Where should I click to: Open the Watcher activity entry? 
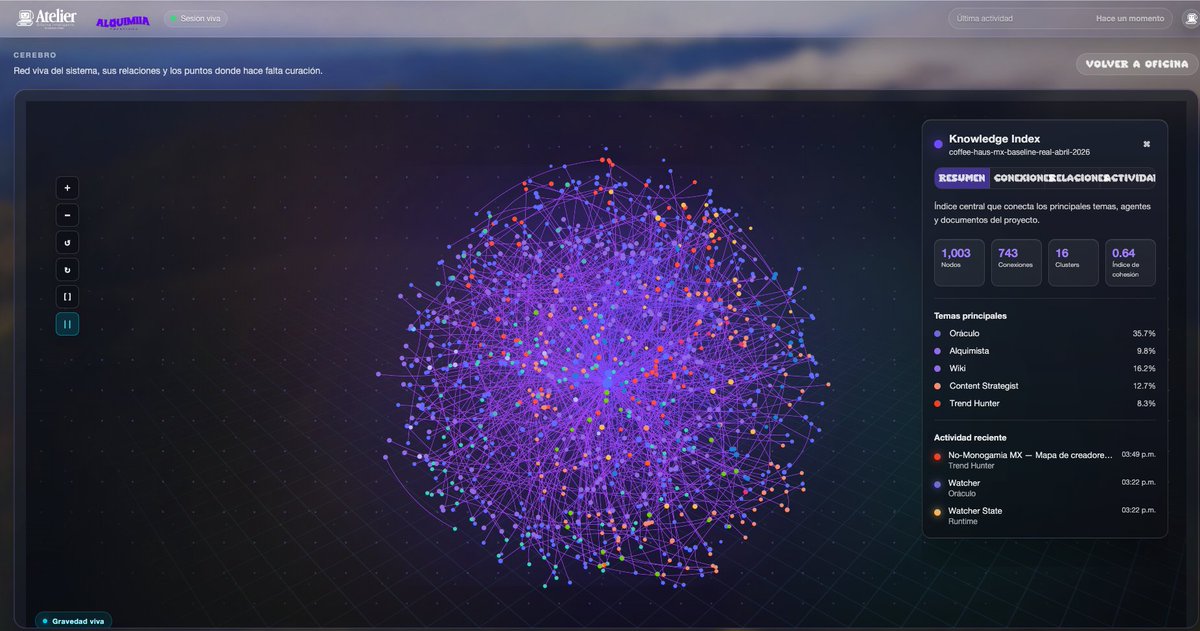tap(1045, 488)
